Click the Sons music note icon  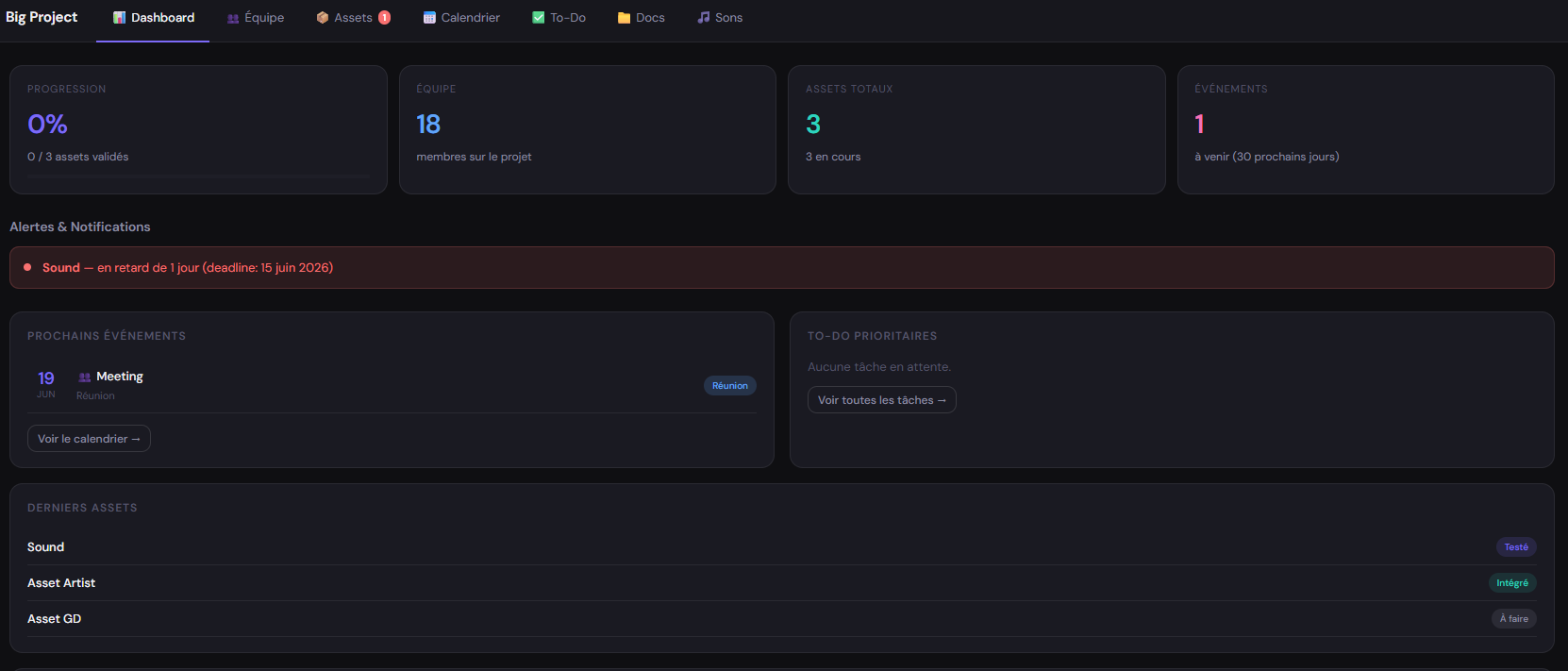pyautogui.click(x=703, y=18)
